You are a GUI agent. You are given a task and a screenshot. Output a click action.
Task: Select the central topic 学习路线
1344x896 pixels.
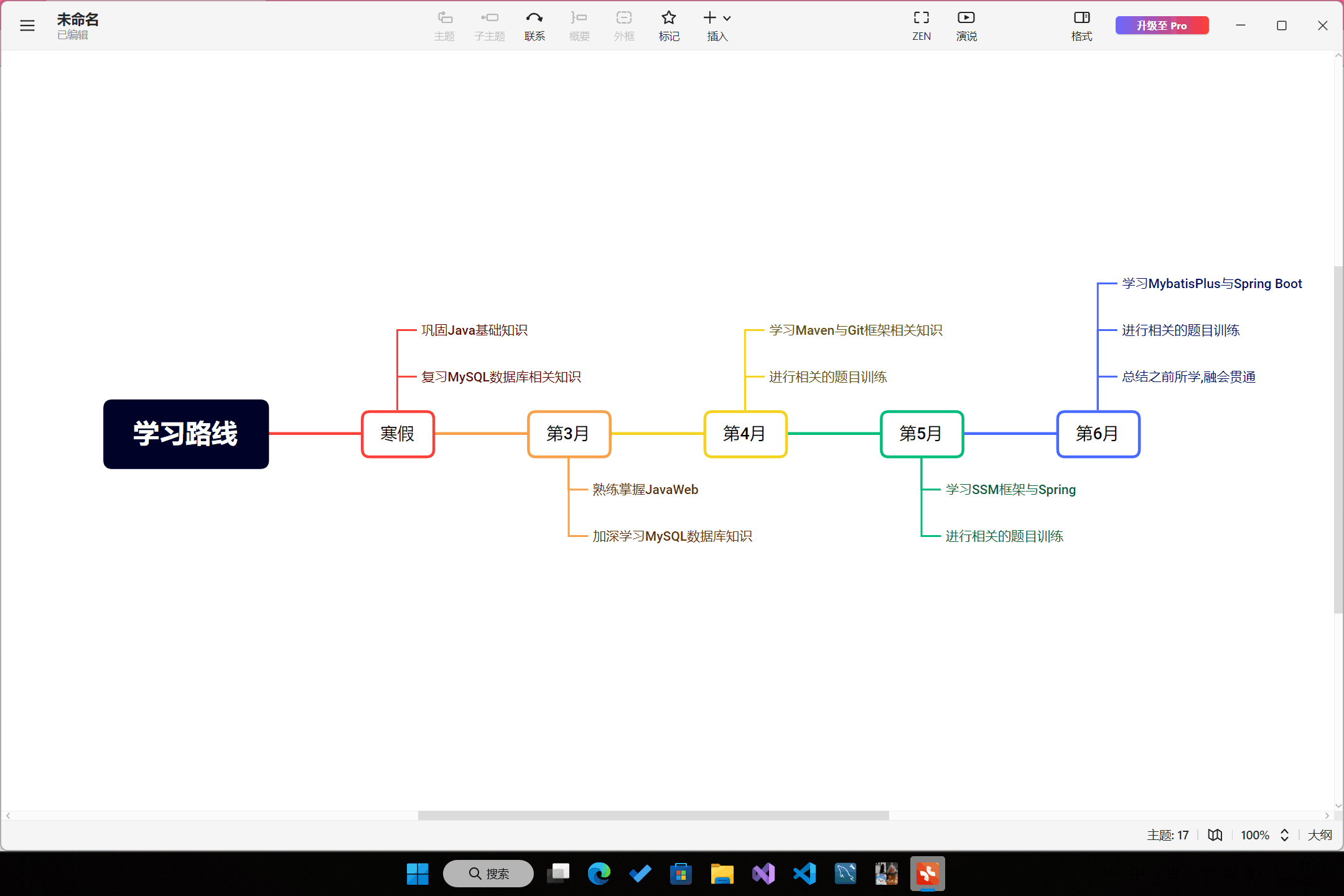point(185,434)
